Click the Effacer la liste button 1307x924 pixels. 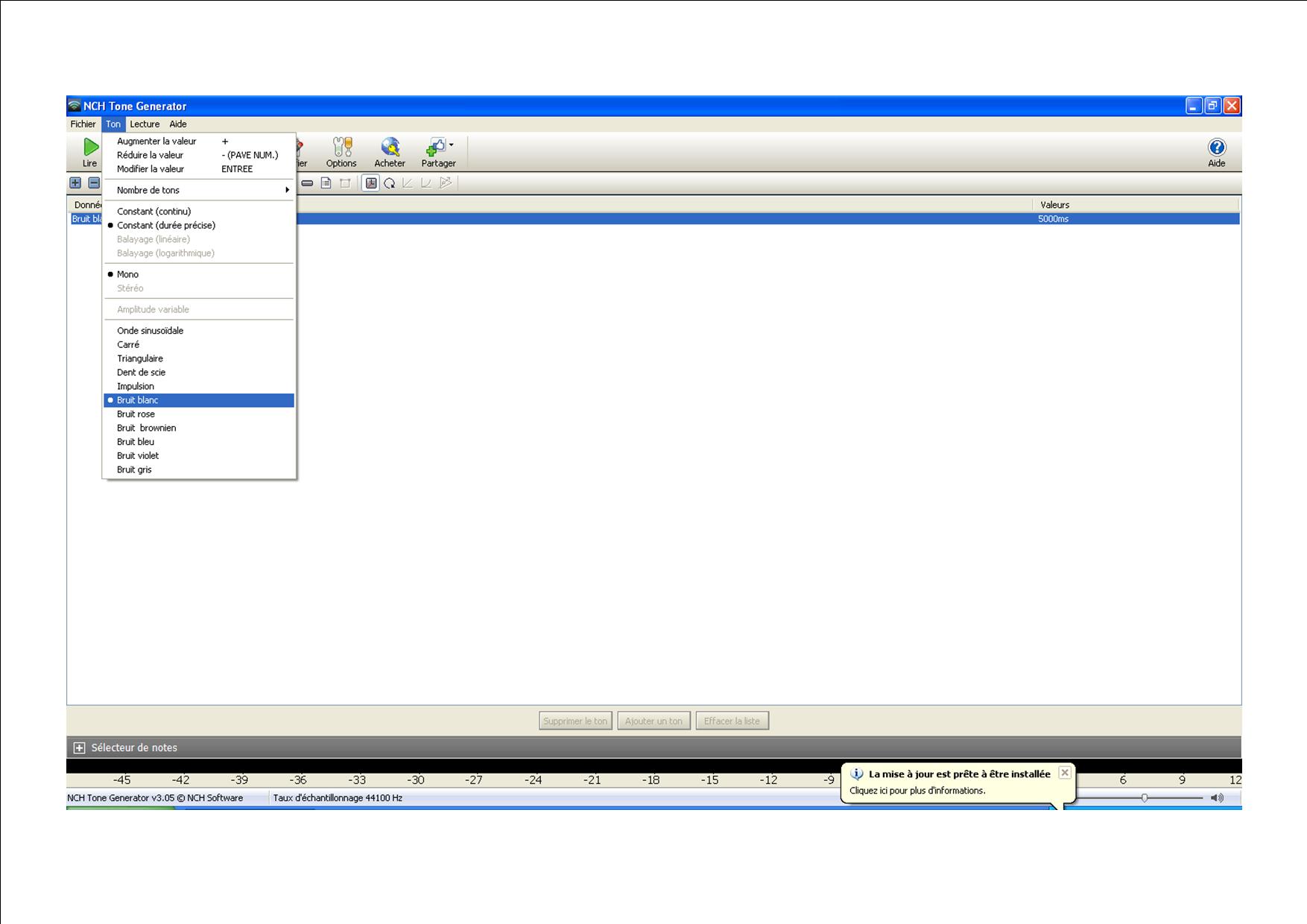click(732, 721)
